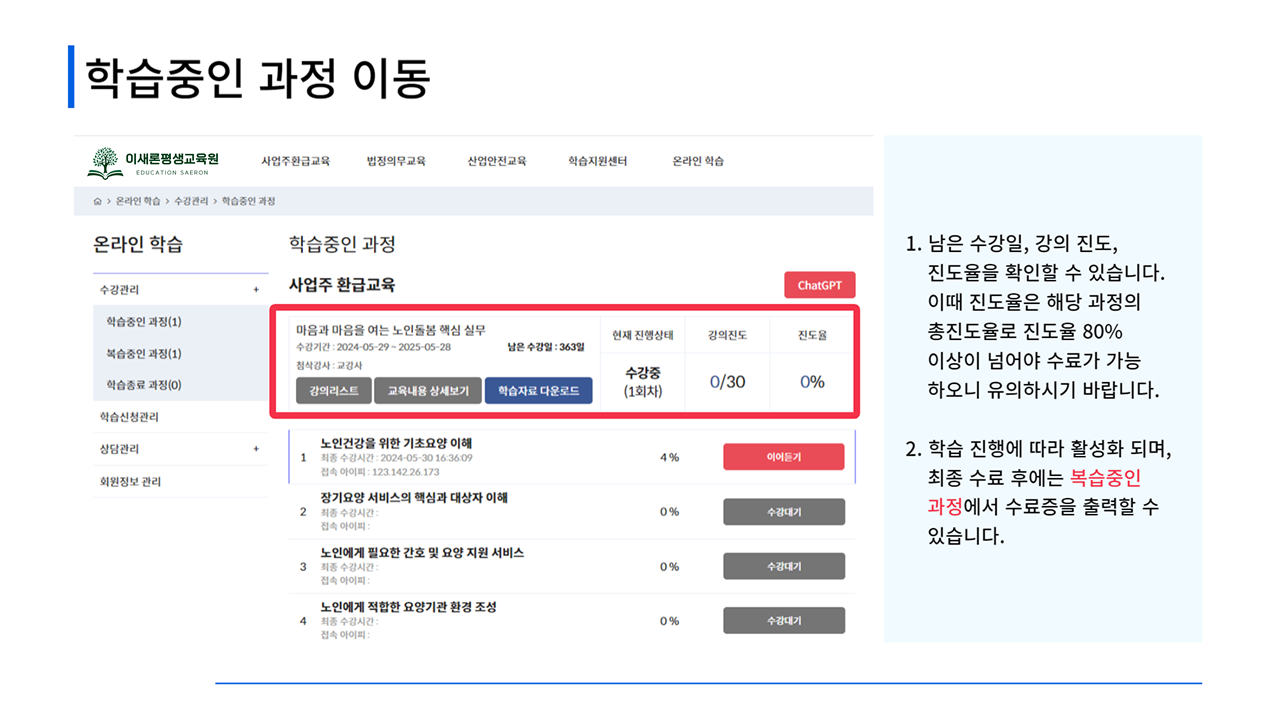
Task: Click the home icon in breadcrumb
Action: 97,201
